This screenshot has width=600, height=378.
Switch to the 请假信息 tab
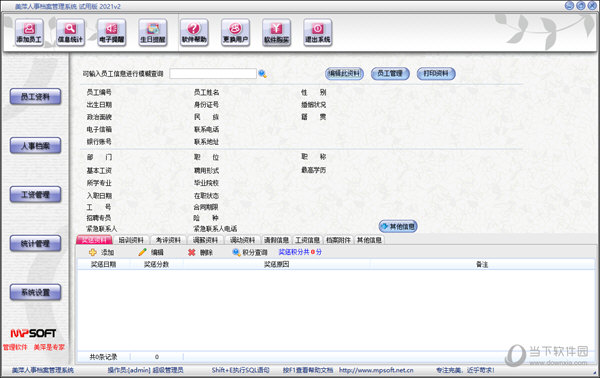[276, 240]
